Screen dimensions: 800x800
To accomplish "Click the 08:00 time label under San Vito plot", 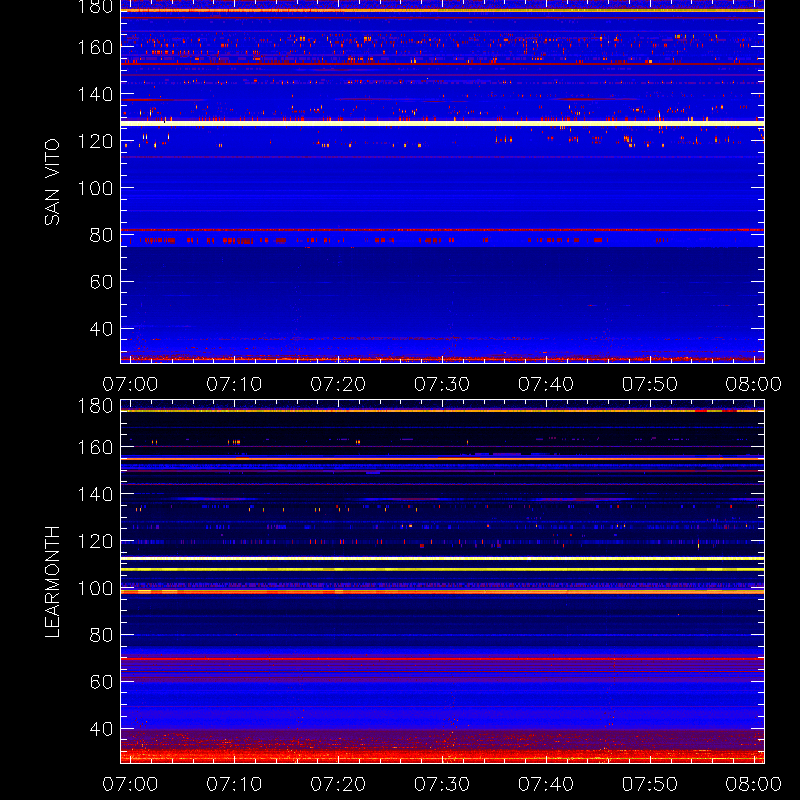I will pyautogui.click(x=754, y=384).
